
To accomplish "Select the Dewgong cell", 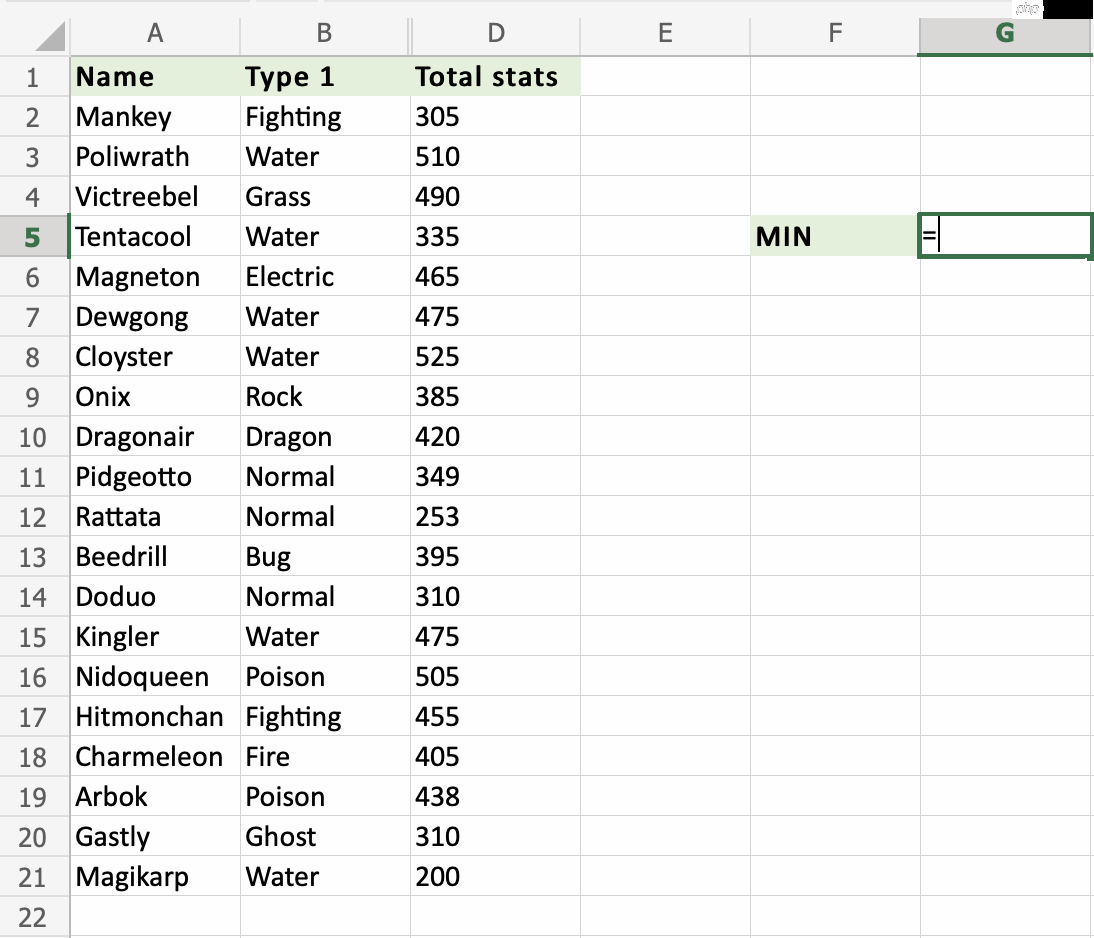I will pos(155,316).
